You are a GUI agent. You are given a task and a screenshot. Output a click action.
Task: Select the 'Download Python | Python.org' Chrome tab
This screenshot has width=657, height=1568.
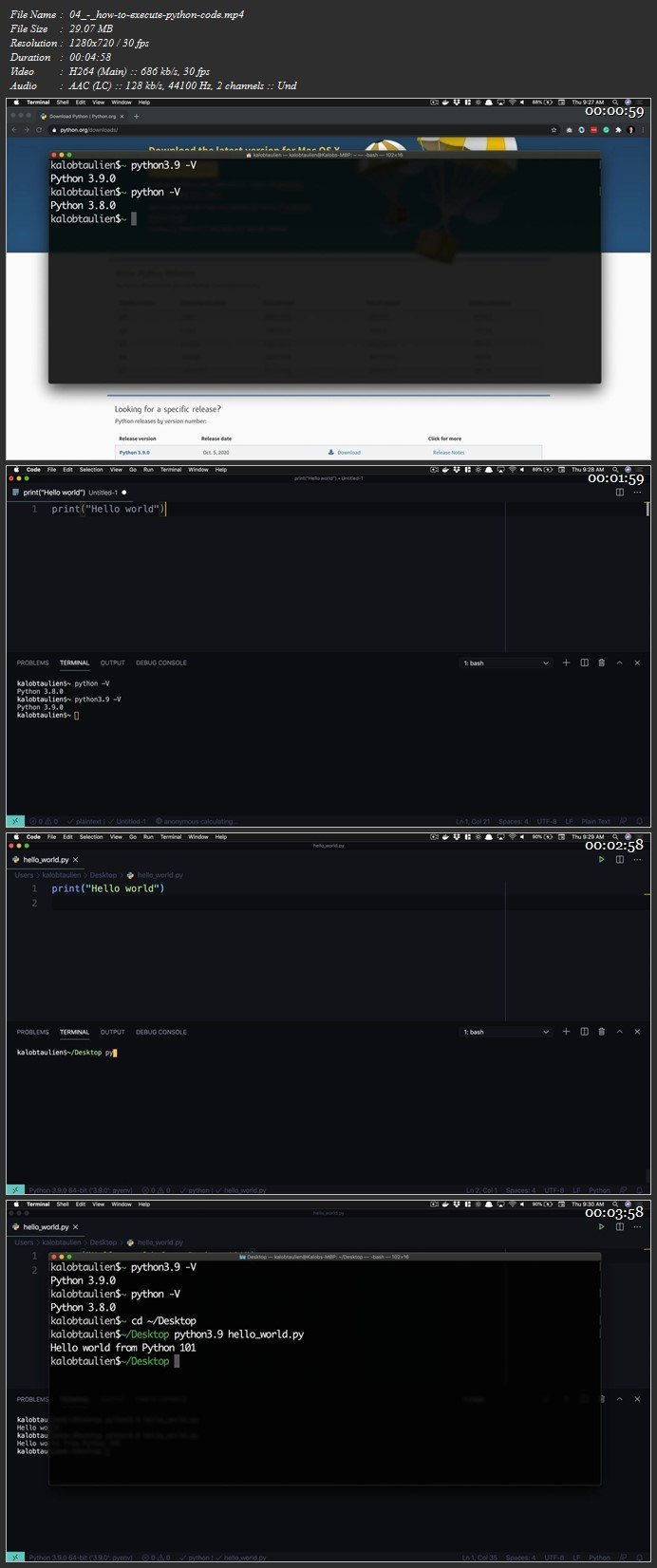coord(82,116)
